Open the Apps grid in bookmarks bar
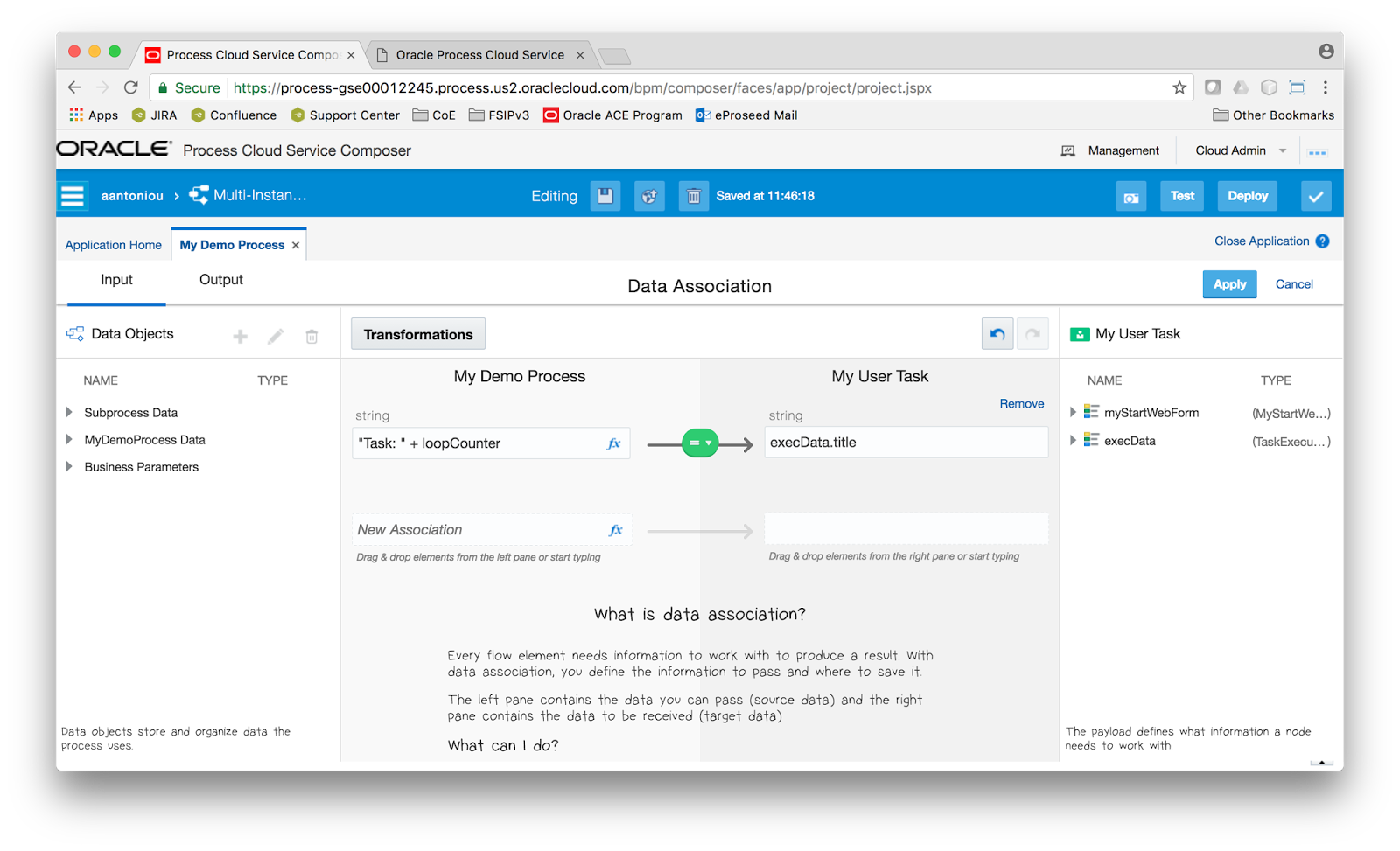 [94, 115]
